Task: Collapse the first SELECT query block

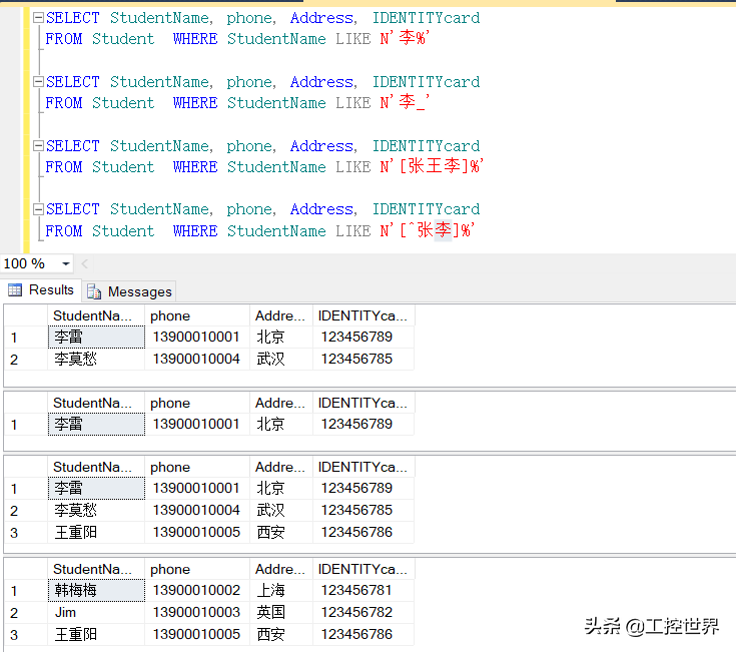Action: (38, 18)
